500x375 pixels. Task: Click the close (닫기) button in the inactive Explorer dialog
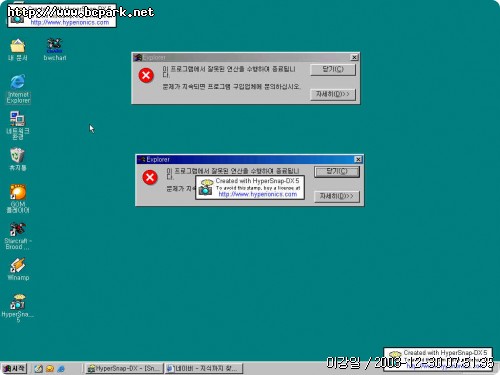tap(333, 70)
